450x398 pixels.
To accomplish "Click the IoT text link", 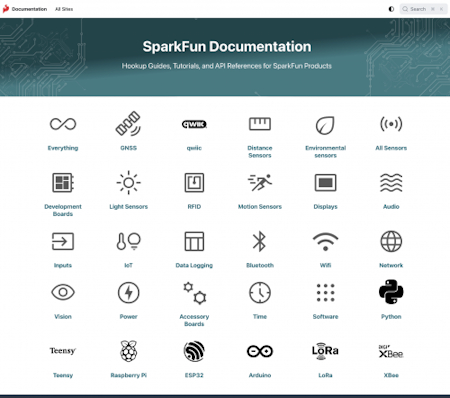I will (x=129, y=265).
